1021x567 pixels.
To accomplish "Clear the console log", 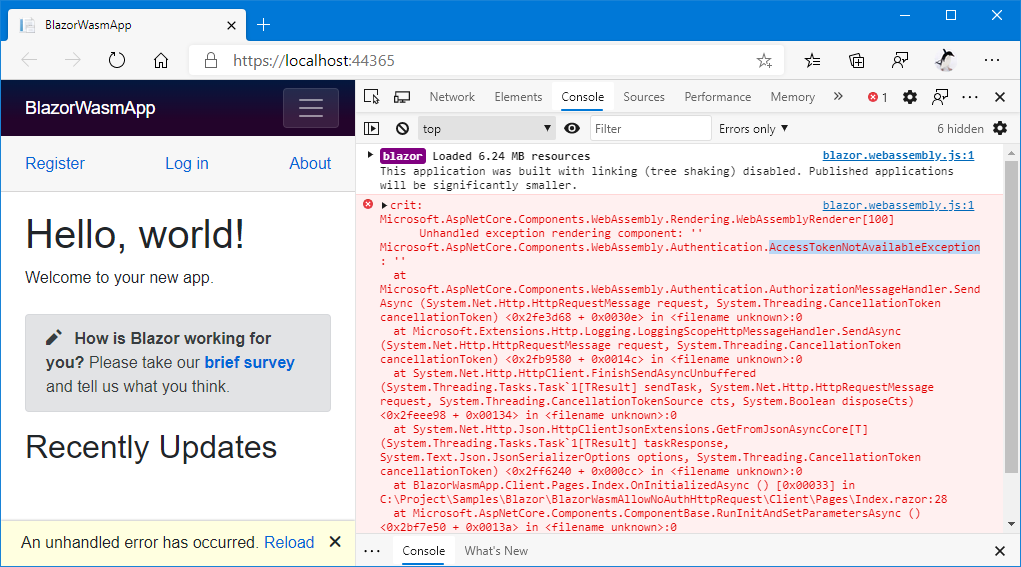I will pos(402,129).
